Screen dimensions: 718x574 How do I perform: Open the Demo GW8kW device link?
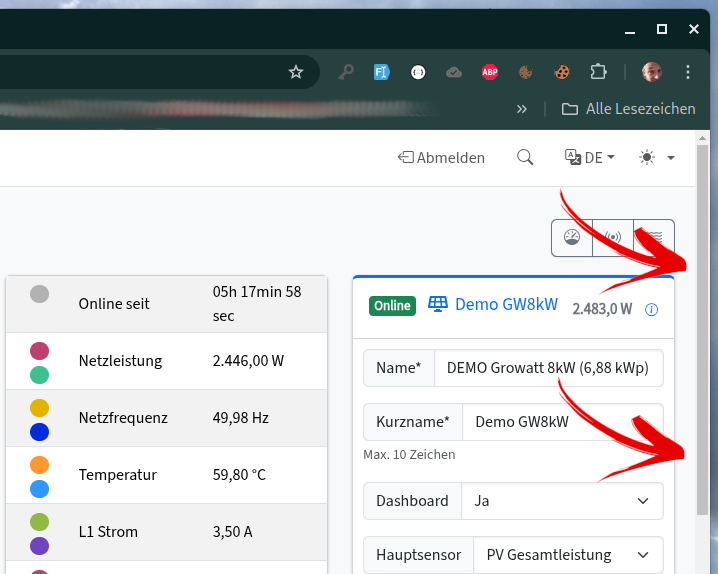coord(506,304)
